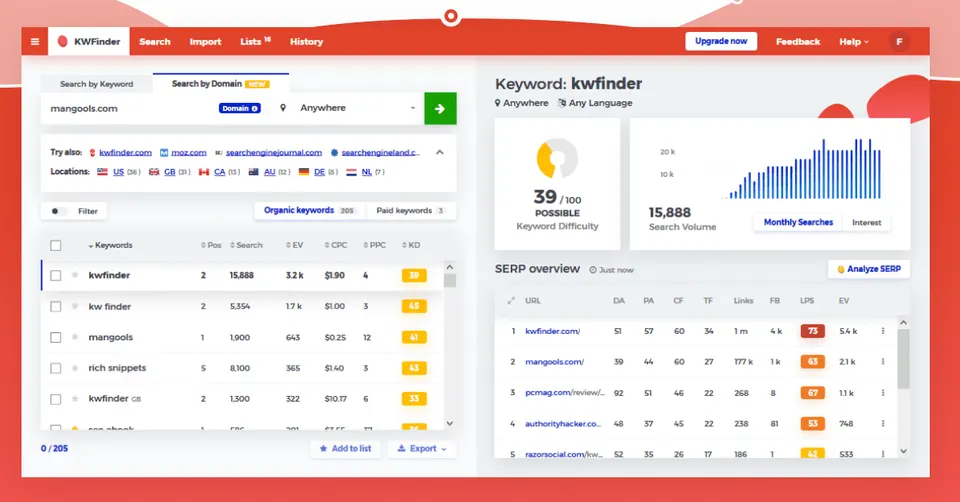Open the hamburger menu icon

point(35,42)
